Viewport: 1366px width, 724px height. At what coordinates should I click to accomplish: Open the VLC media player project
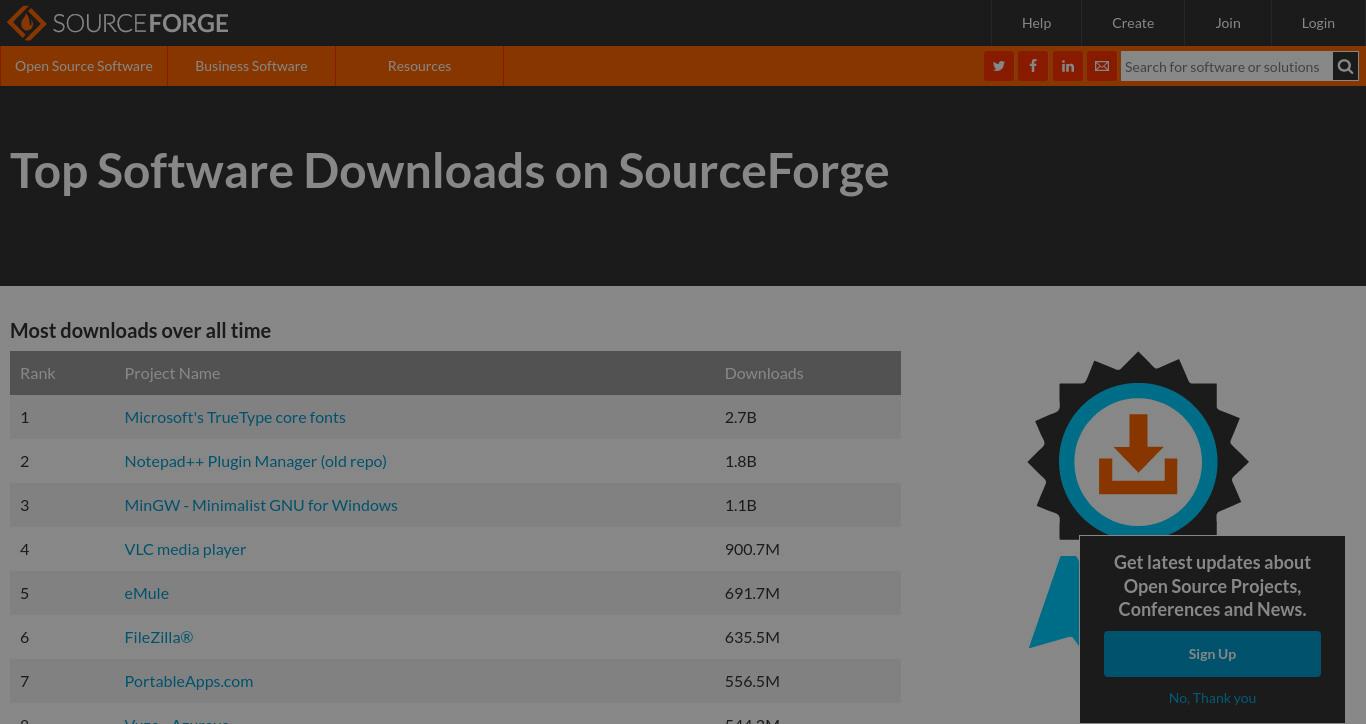pyautogui.click(x=185, y=549)
